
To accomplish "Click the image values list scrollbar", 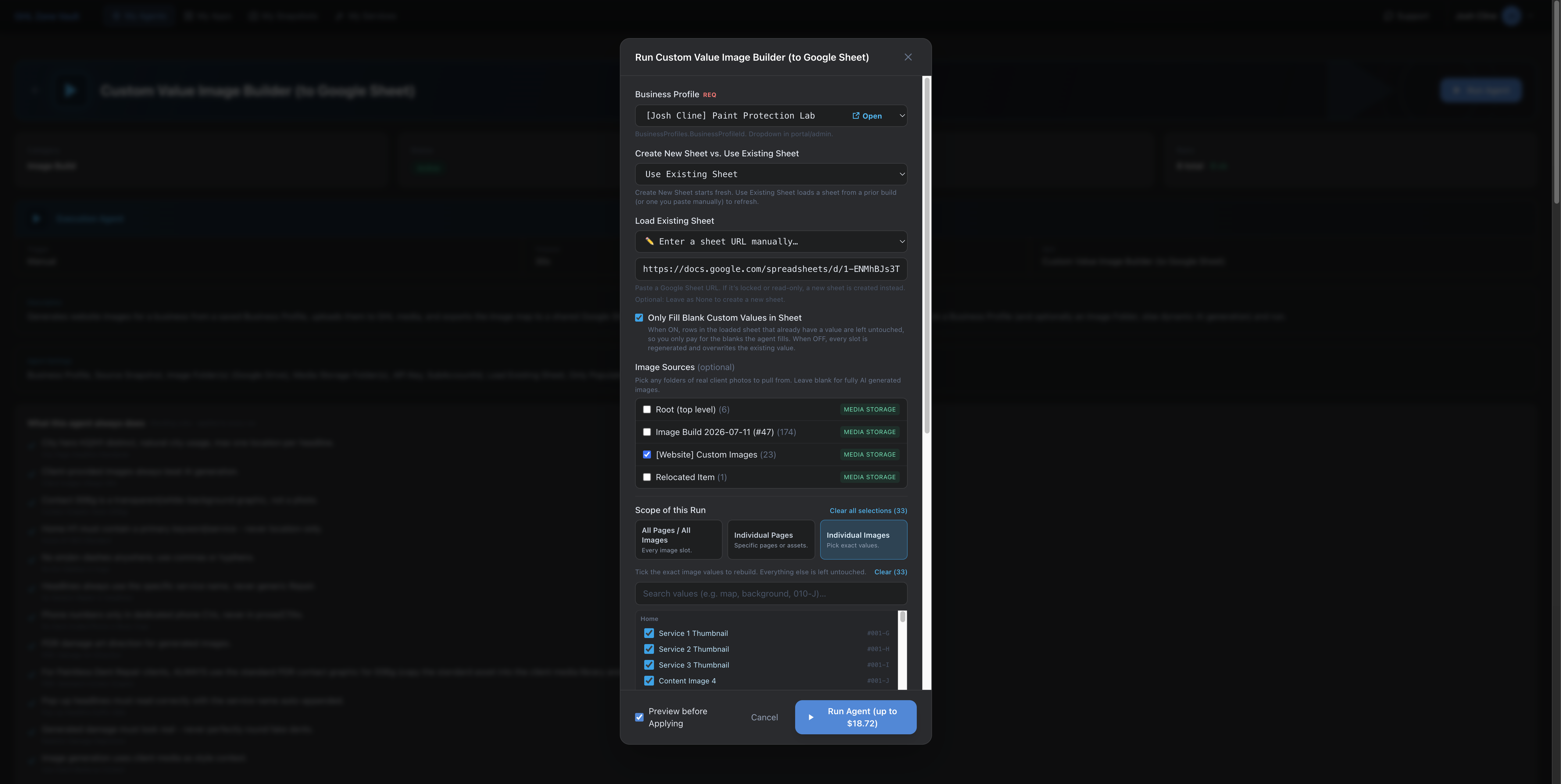I will (x=902, y=617).
